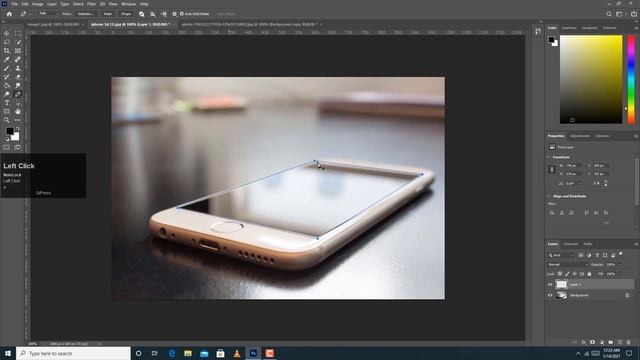Select the Dodge tool
640x360 pixels.
click(x=7, y=94)
